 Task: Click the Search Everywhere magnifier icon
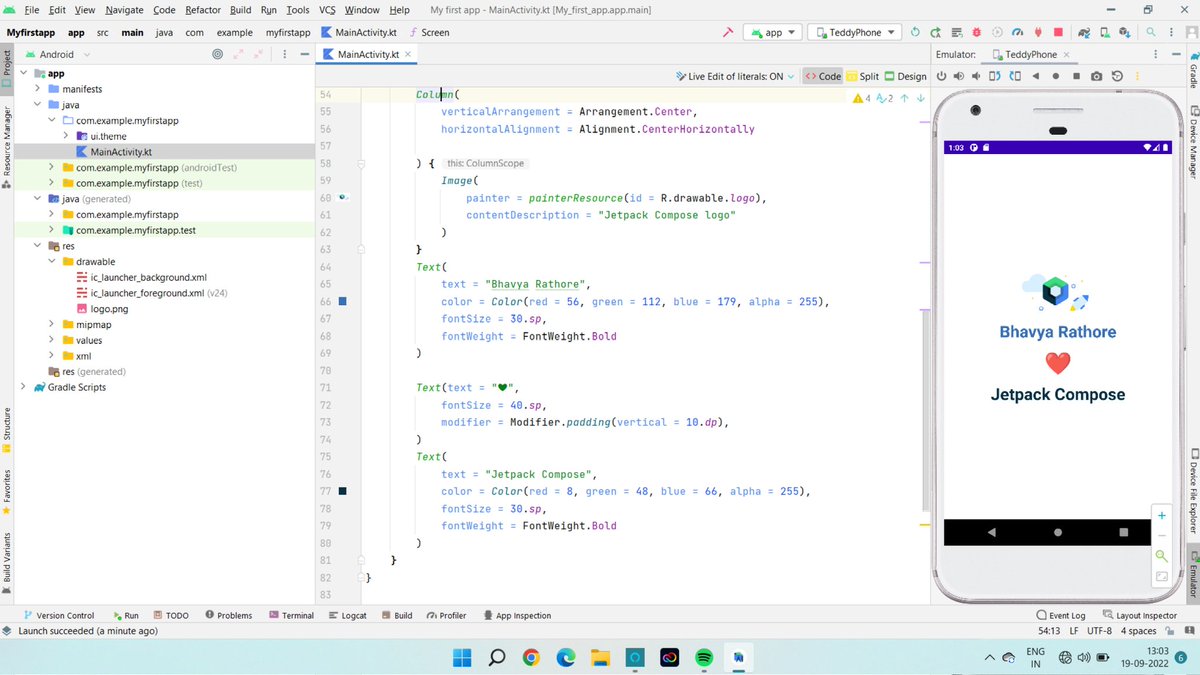(x=1151, y=32)
